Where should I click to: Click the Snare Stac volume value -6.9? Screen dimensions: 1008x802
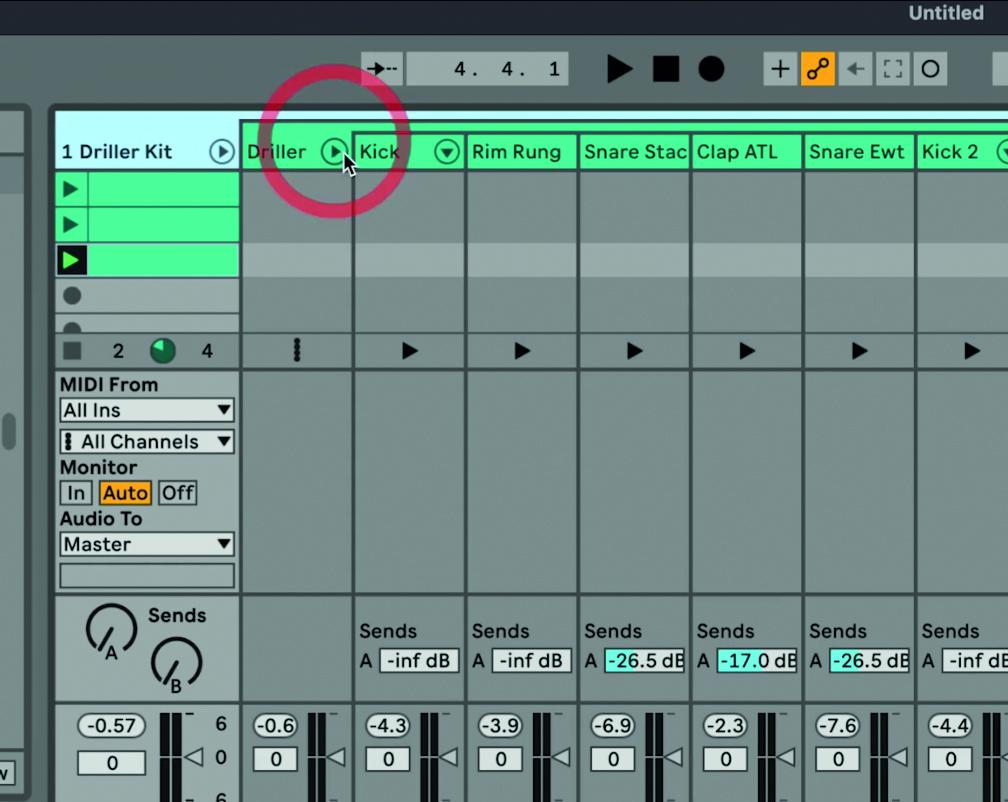[x=613, y=726]
